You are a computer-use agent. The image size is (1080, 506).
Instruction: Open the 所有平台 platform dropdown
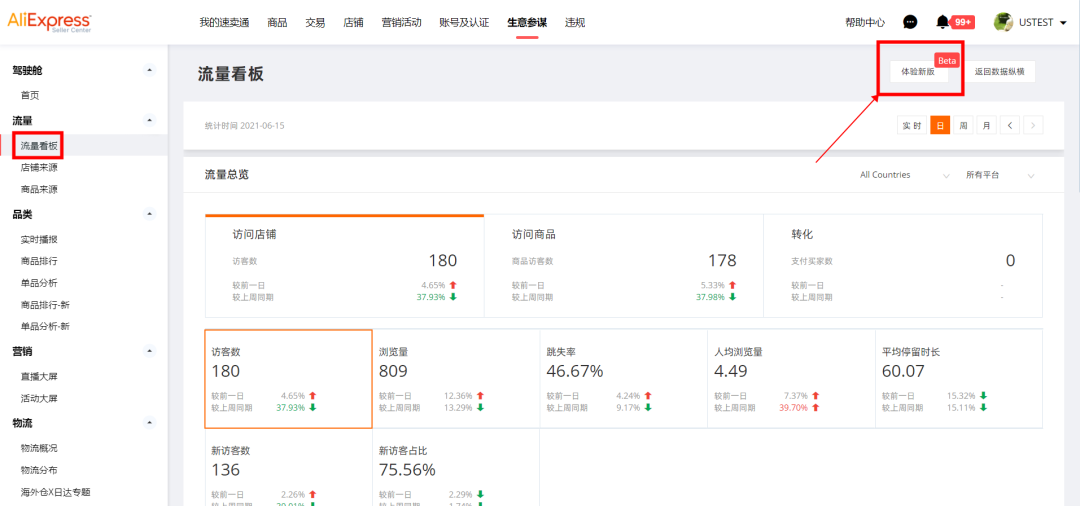tap(1000, 175)
